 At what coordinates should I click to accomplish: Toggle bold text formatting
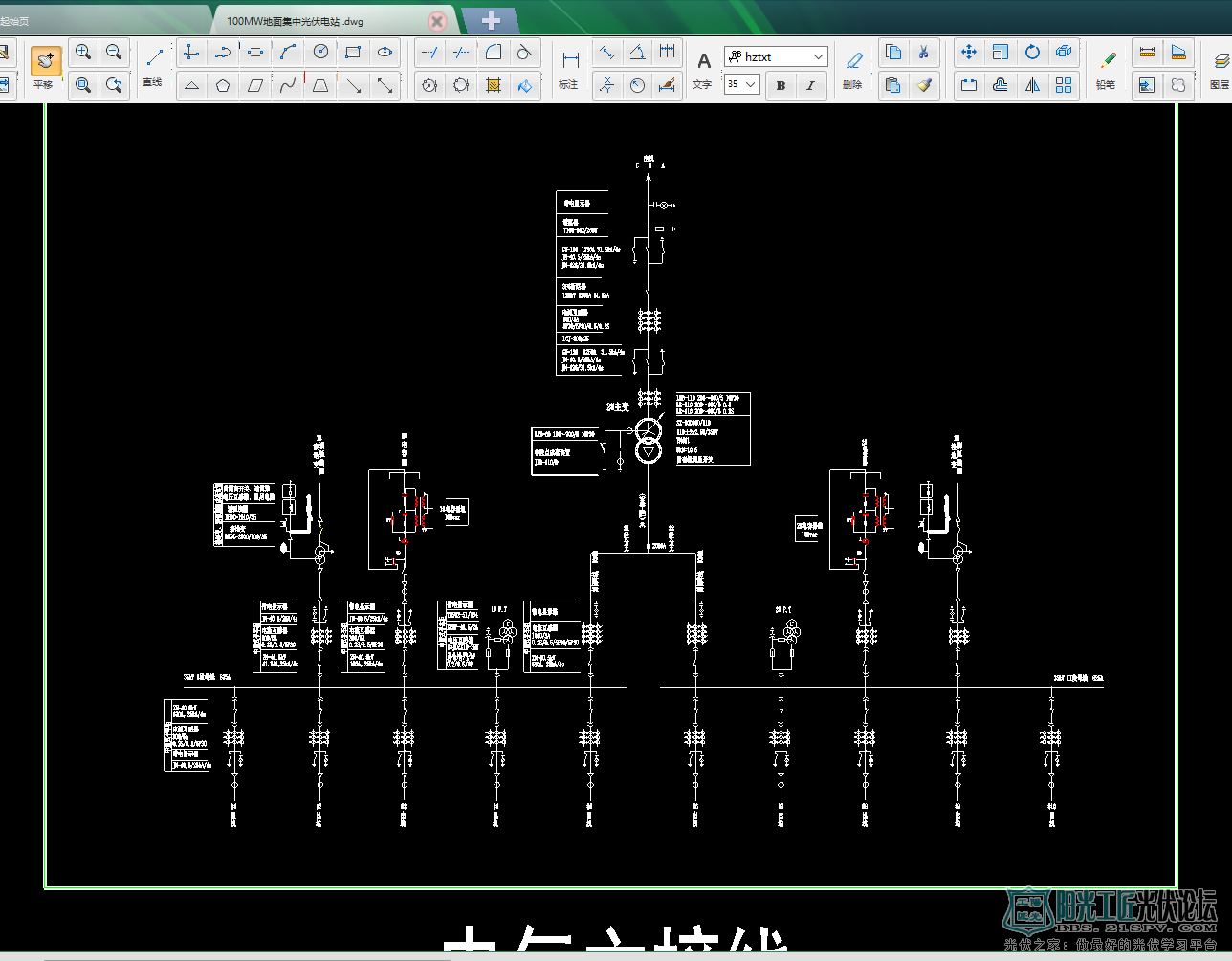[x=781, y=85]
